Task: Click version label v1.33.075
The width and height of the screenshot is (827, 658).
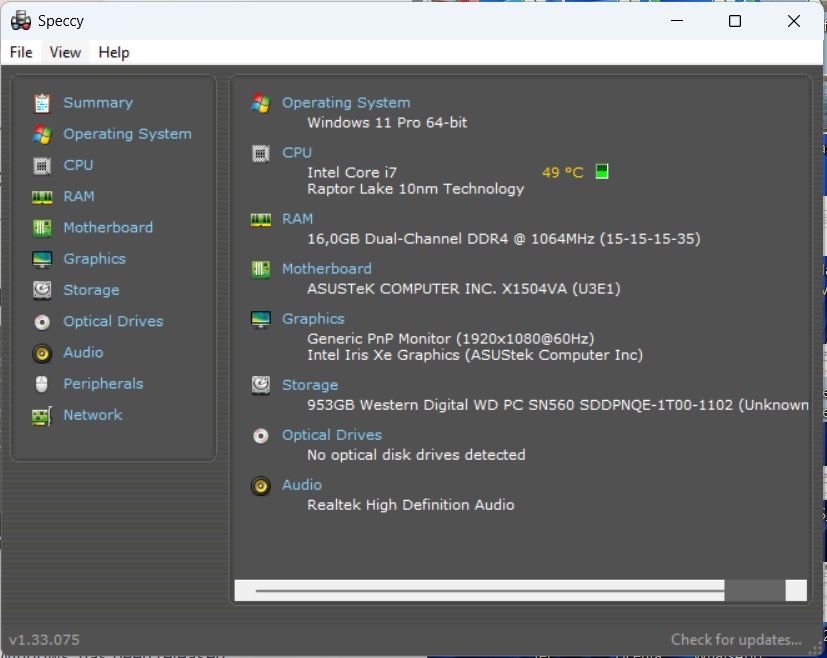Action: coord(44,640)
